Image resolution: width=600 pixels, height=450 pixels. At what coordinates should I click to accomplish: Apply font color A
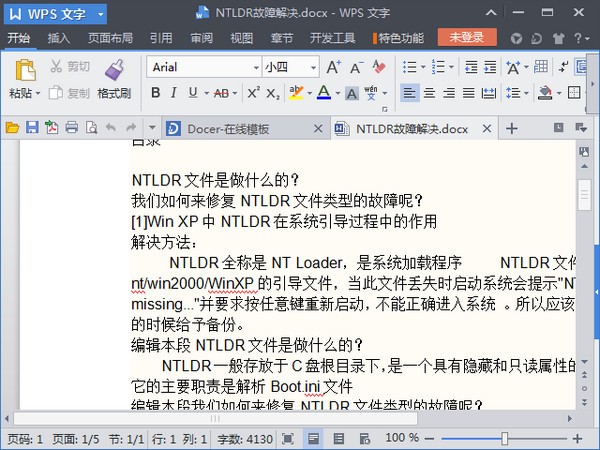[x=324, y=93]
